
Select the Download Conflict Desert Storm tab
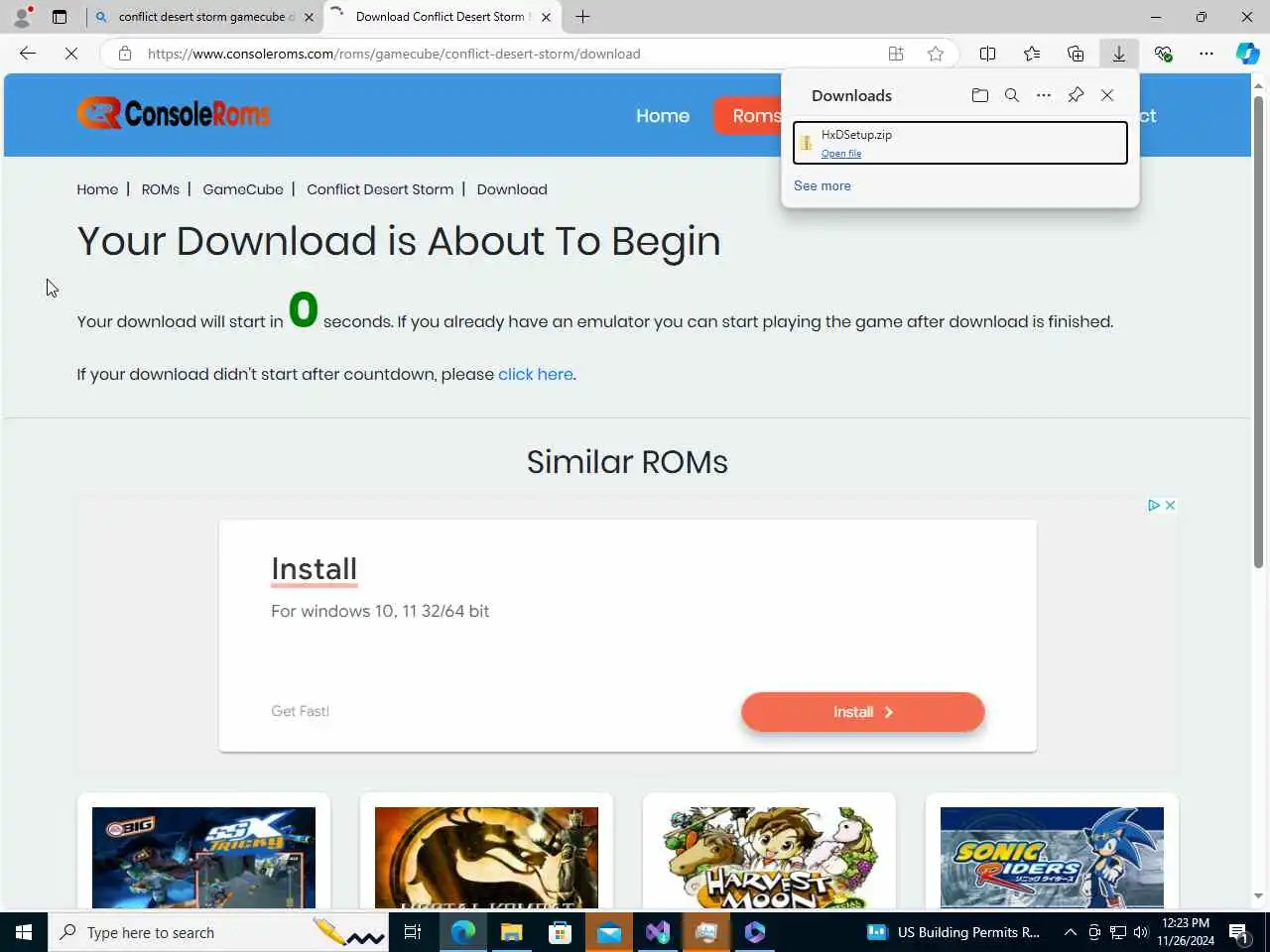[x=443, y=17]
